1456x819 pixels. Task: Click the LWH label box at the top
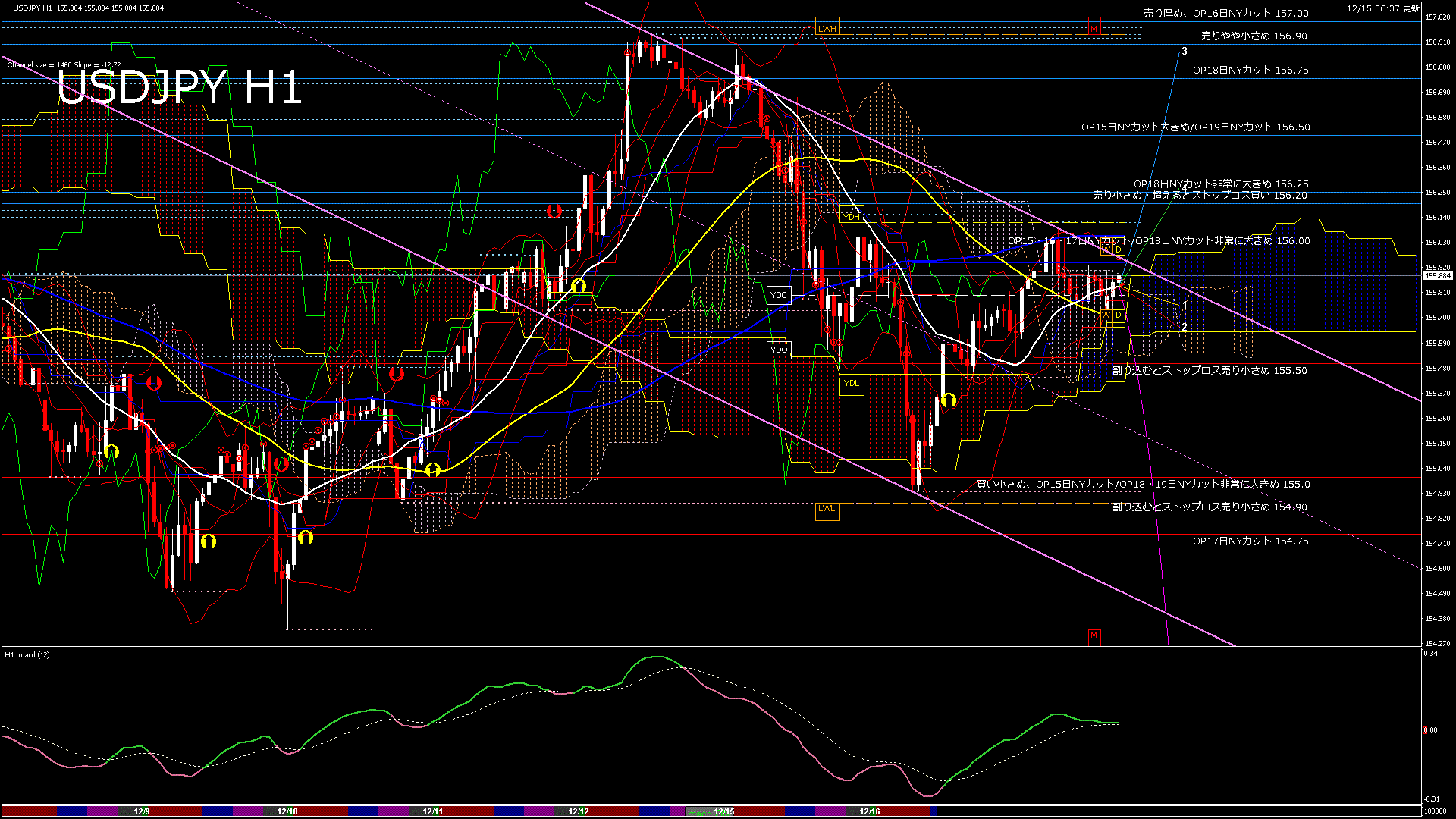[x=827, y=27]
